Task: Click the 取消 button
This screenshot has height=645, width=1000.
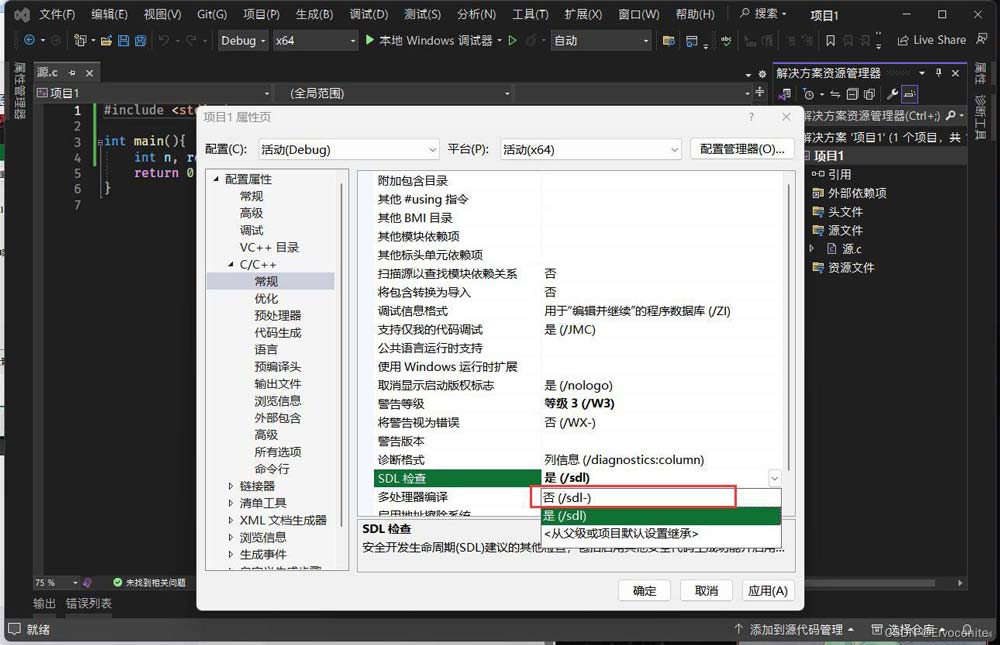Action: coord(706,591)
